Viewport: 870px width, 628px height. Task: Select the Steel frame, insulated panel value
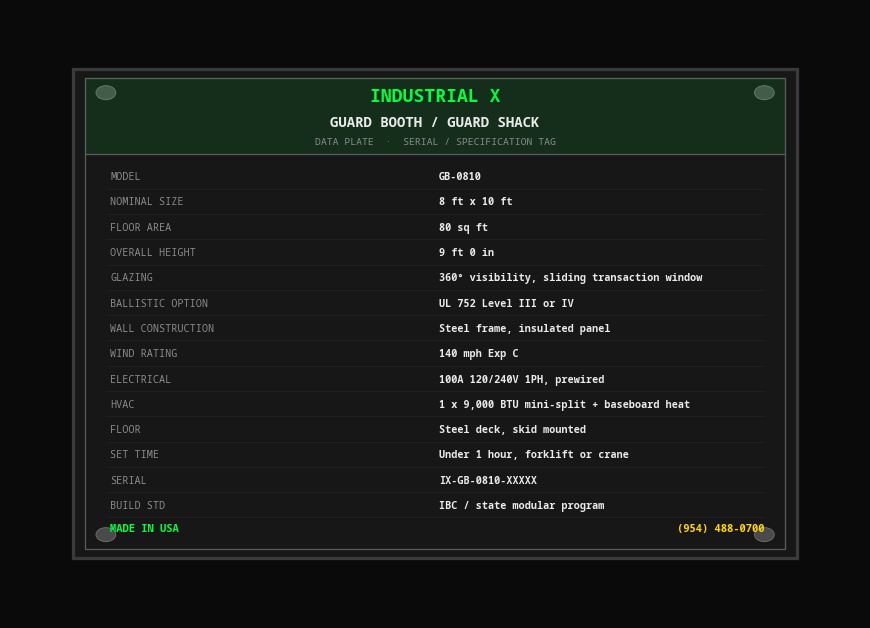coord(524,328)
